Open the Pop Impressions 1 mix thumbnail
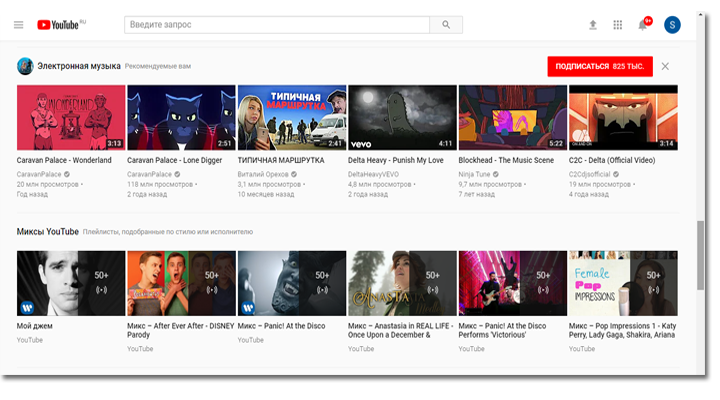The height and width of the screenshot is (400, 720). pyautogui.click(x=623, y=283)
